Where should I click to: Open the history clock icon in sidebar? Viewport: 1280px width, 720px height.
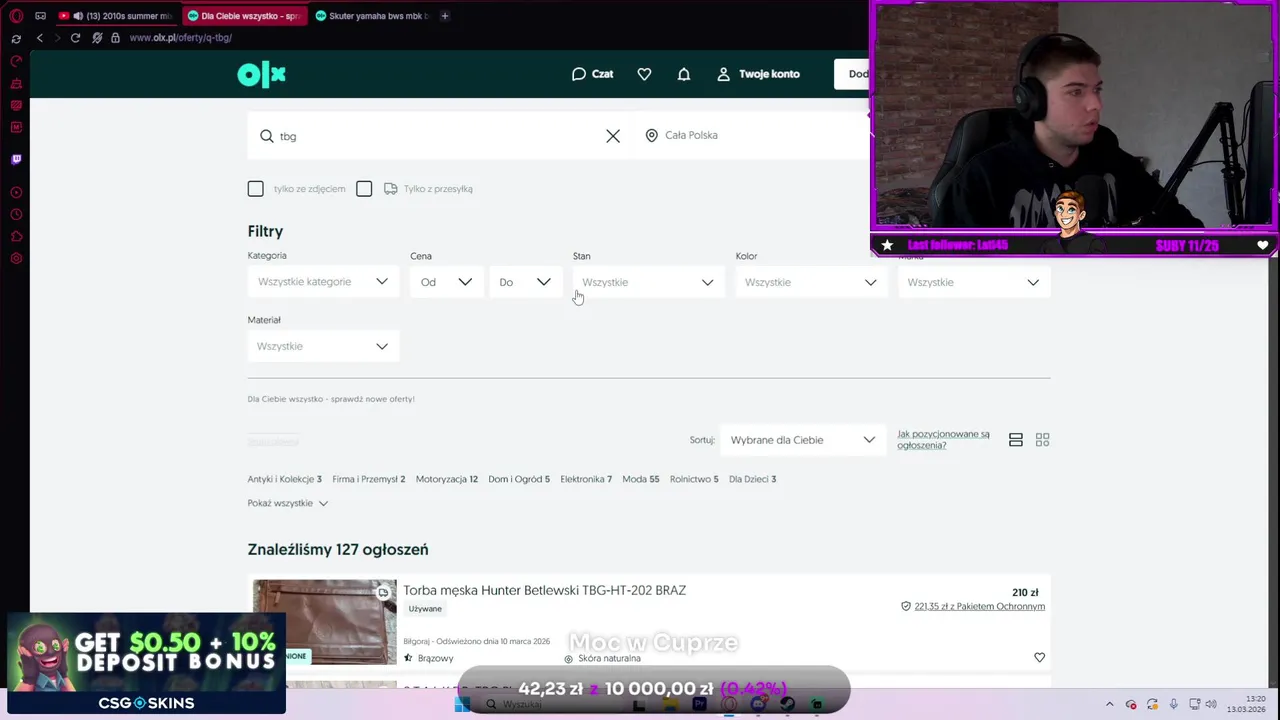pyautogui.click(x=16, y=215)
